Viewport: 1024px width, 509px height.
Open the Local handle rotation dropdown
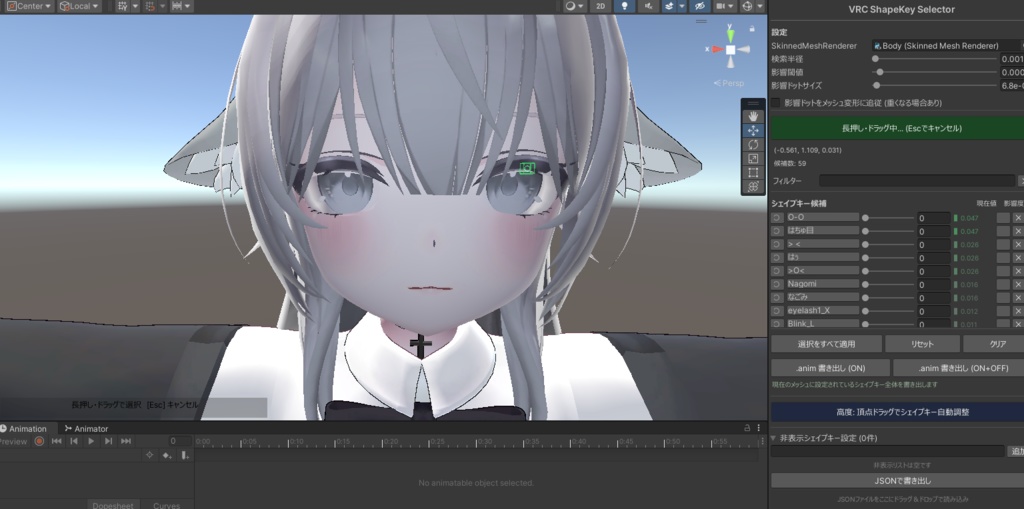(79, 6)
